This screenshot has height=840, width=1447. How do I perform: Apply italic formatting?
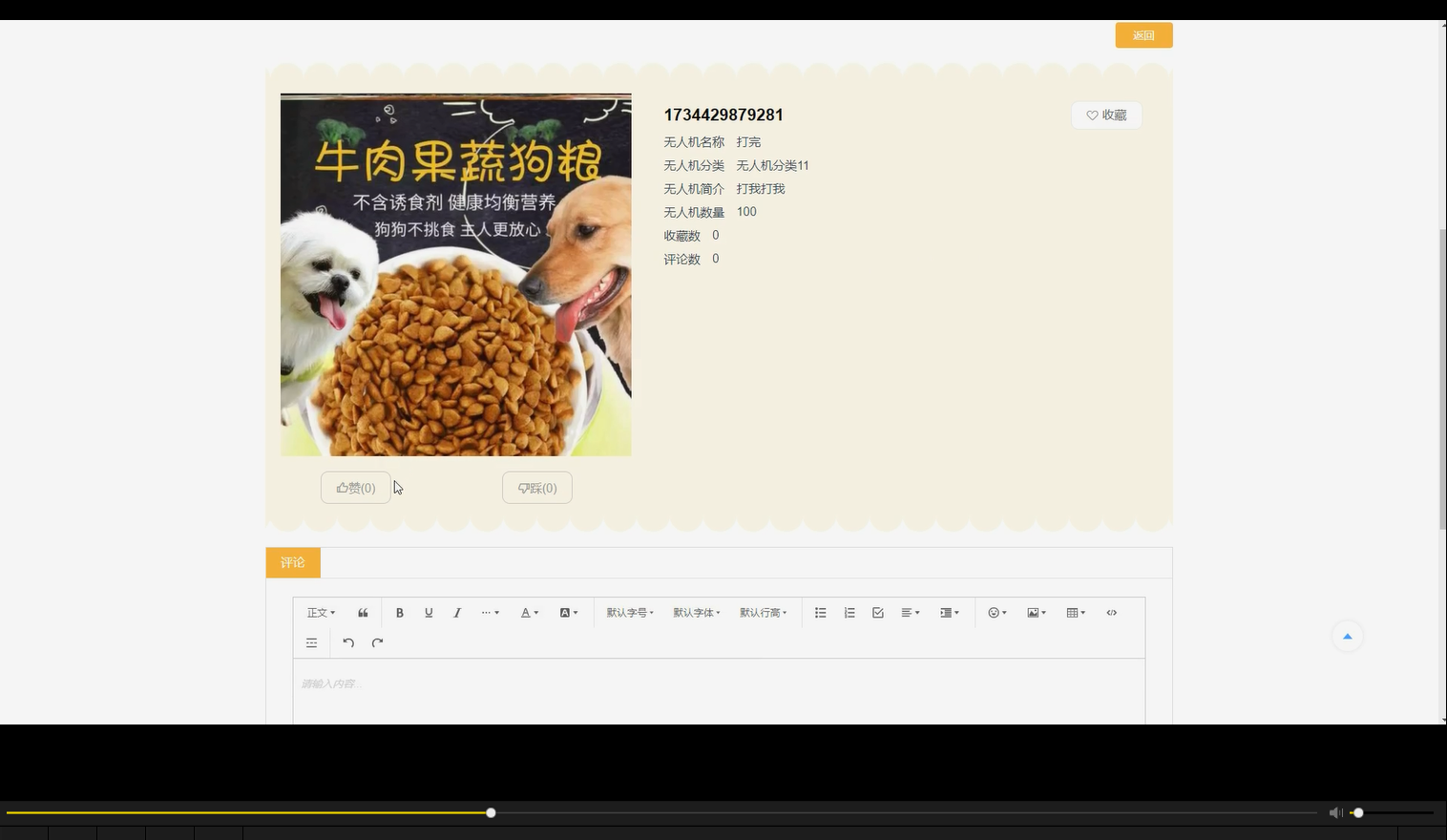(x=457, y=612)
